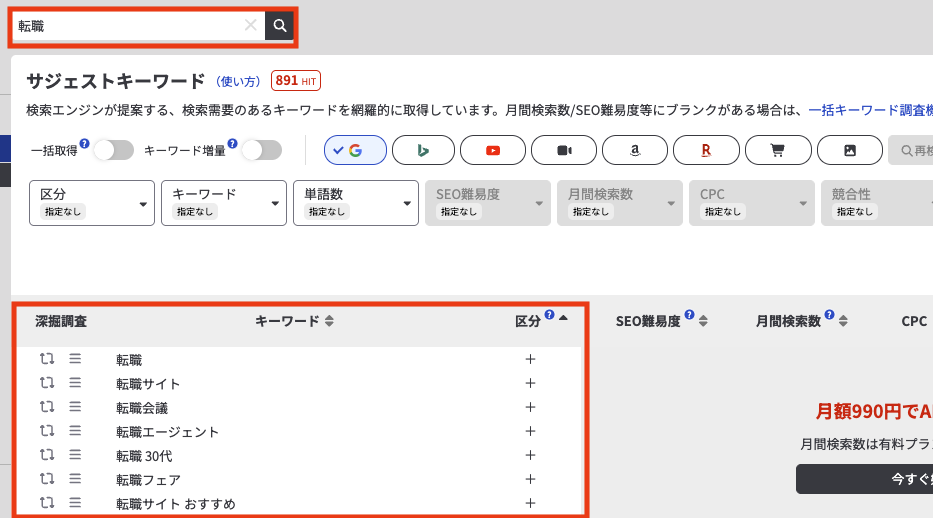Select the shopping cart source button

pos(778,150)
